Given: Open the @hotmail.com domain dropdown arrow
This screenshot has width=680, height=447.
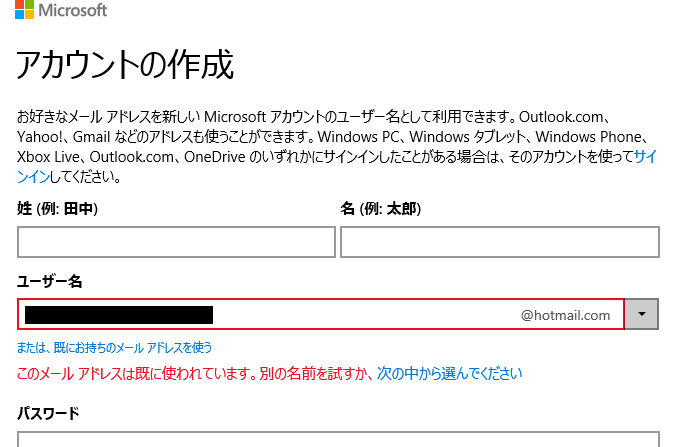Looking at the screenshot, I should pyautogui.click(x=642, y=314).
